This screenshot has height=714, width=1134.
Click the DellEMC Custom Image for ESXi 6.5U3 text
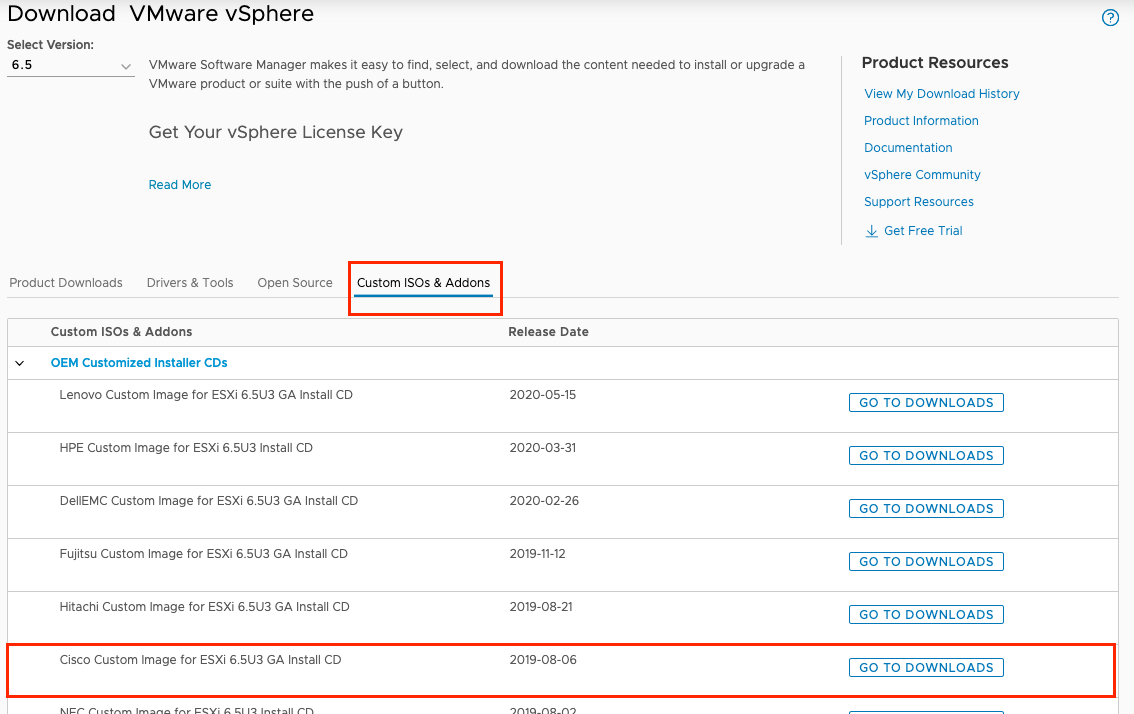click(x=208, y=501)
